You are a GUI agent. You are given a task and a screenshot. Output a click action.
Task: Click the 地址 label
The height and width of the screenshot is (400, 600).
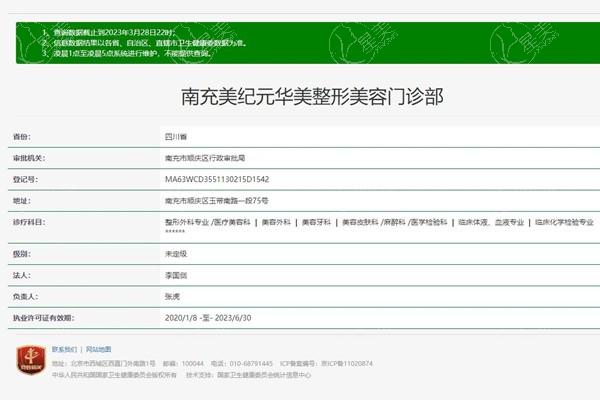(x=22, y=201)
